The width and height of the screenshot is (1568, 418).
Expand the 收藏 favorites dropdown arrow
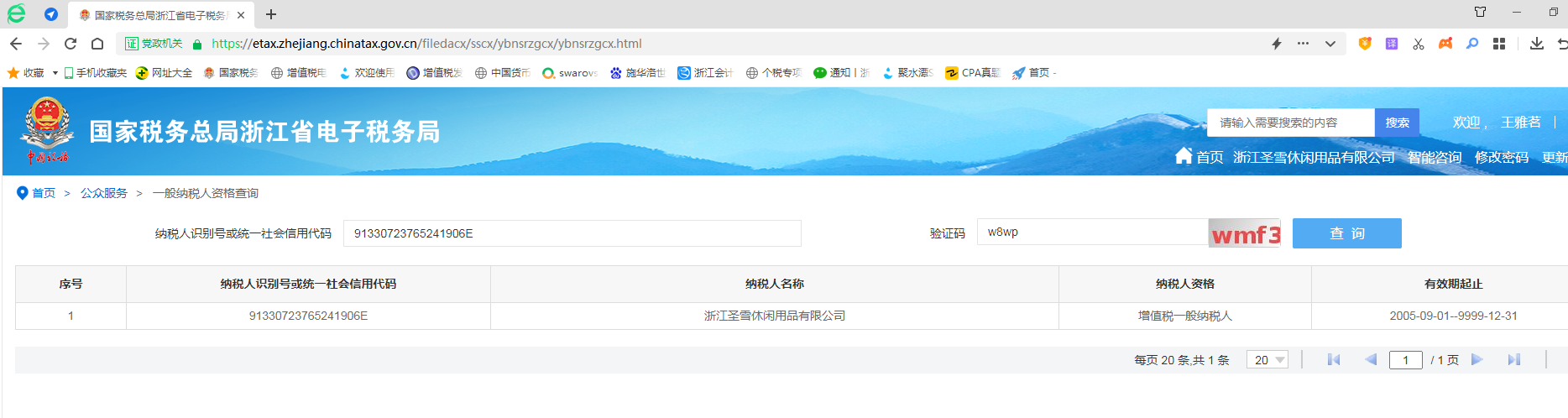coord(55,73)
